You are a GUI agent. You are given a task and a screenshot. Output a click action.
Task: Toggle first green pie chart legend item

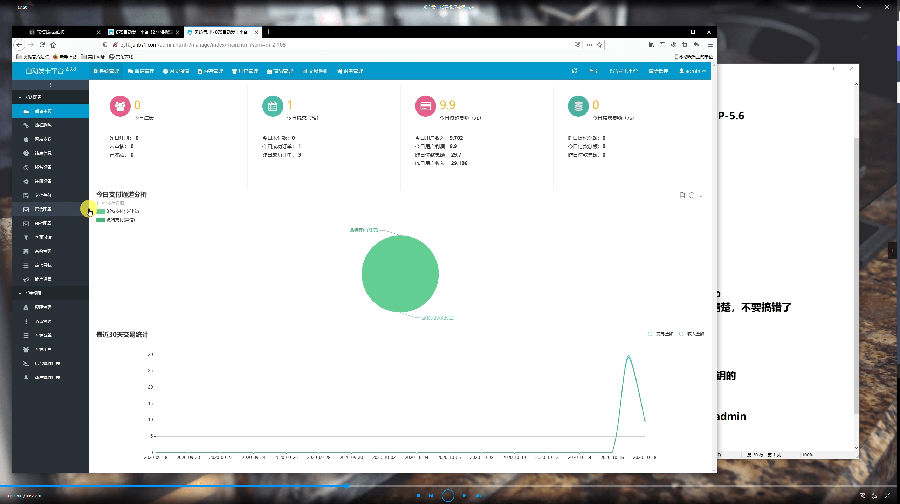100,211
